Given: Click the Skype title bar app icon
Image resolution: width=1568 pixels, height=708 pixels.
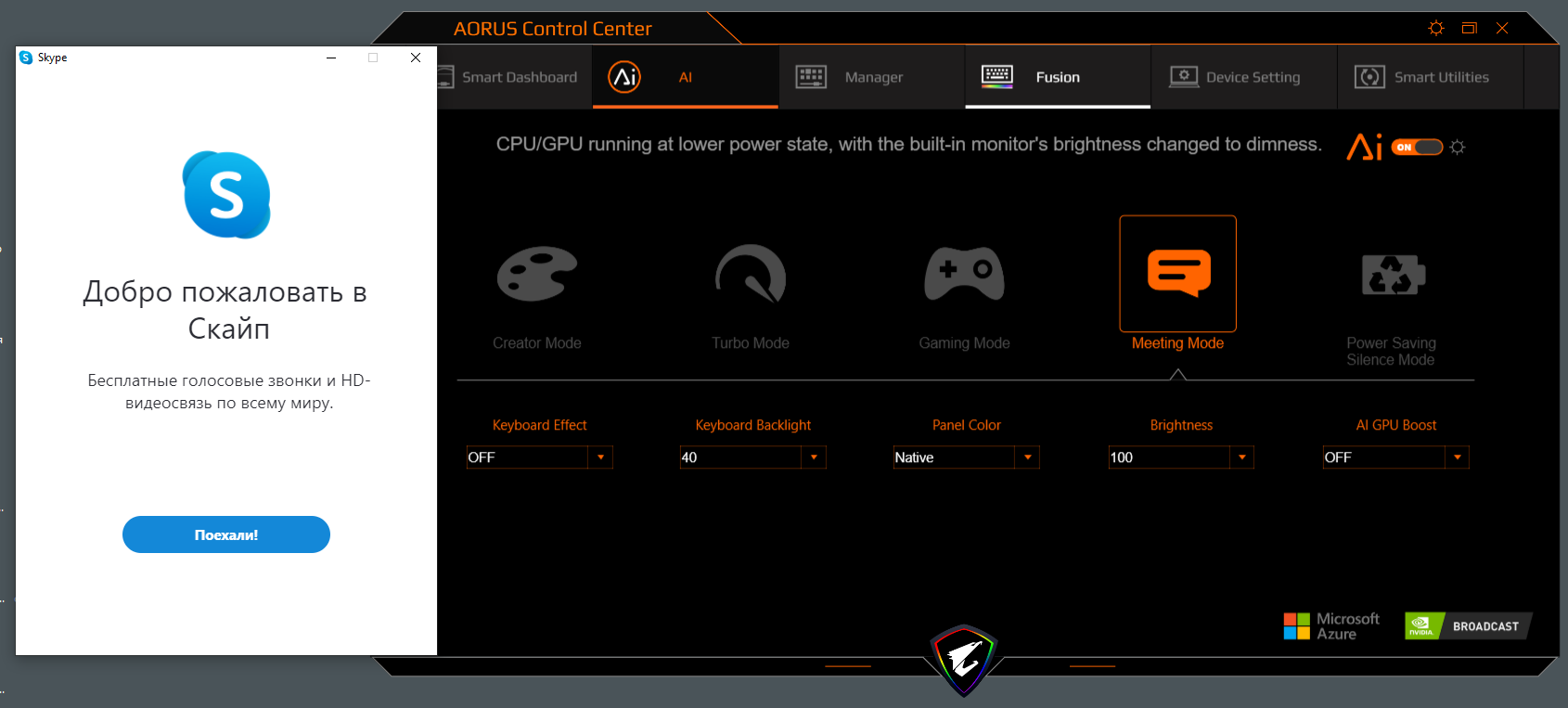Looking at the screenshot, I should point(26,58).
